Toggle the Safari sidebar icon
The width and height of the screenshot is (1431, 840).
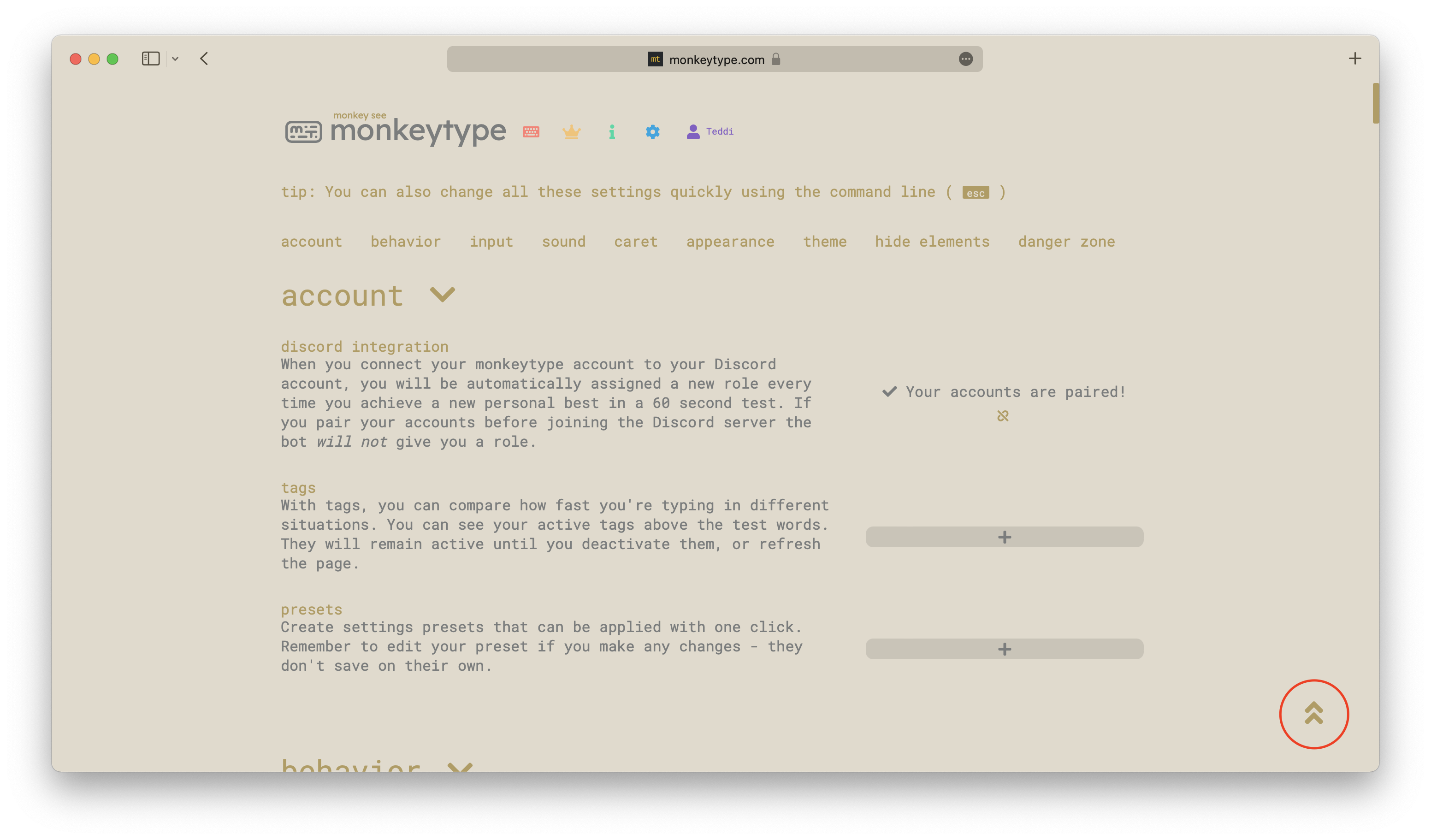[150, 59]
